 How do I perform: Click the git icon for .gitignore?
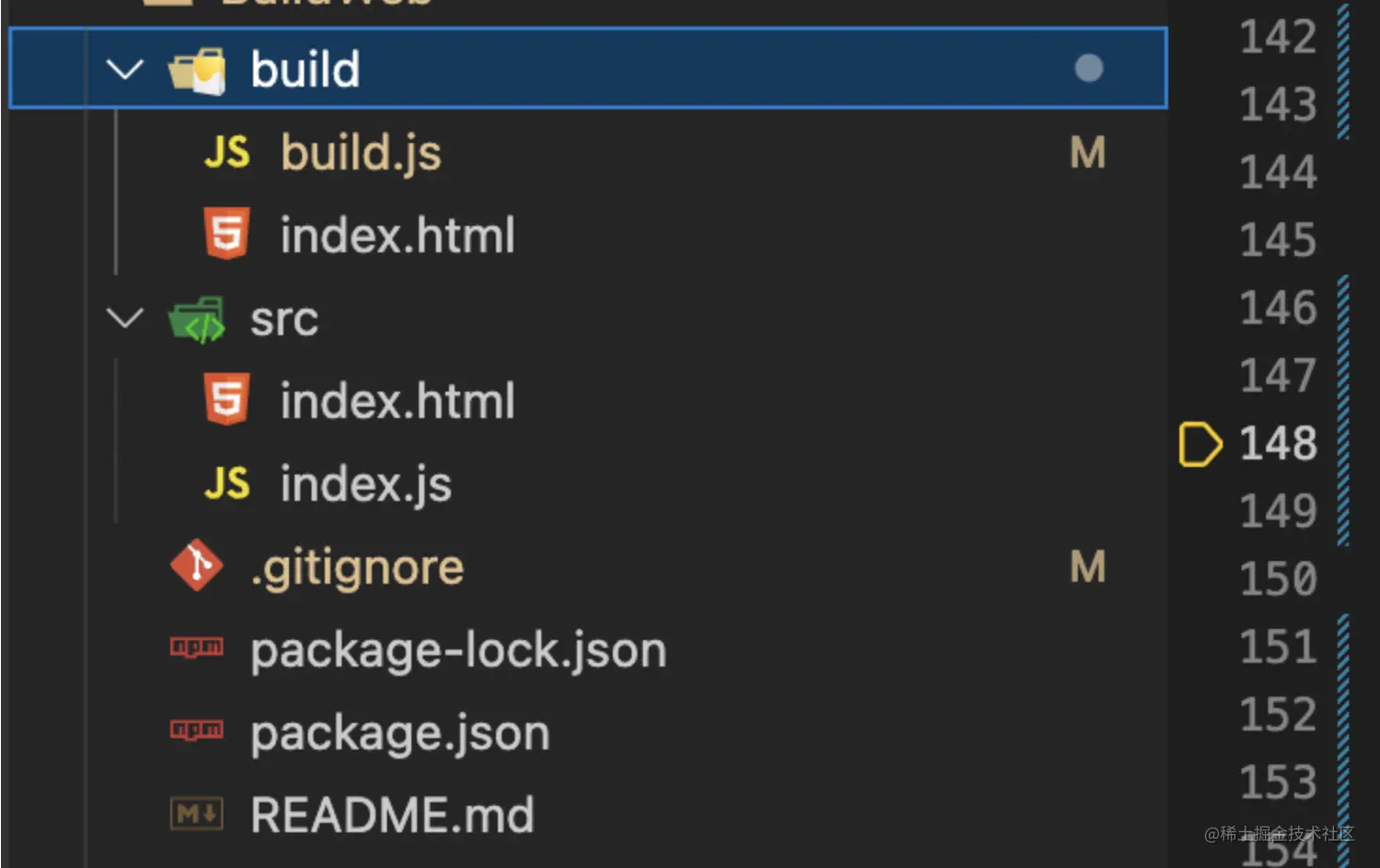(x=197, y=566)
